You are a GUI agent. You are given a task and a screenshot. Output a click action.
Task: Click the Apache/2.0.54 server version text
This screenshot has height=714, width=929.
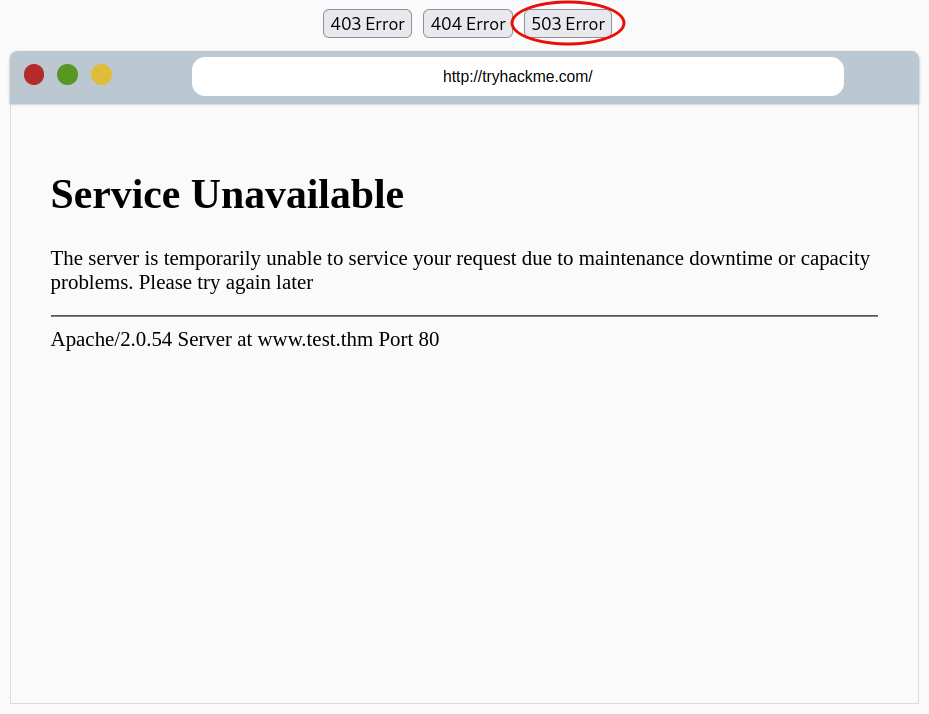113,339
